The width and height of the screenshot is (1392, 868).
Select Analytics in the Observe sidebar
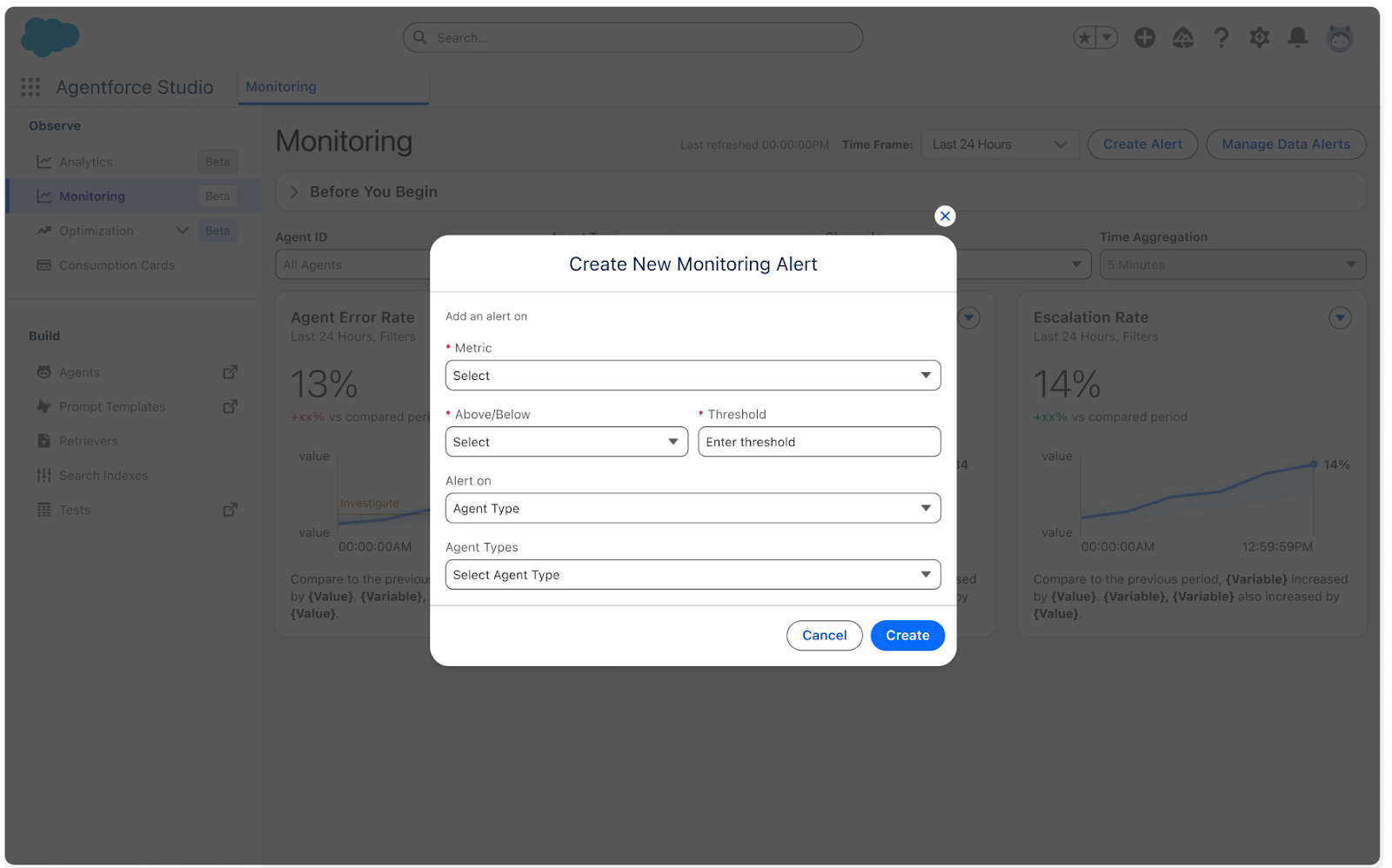[x=85, y=162]
